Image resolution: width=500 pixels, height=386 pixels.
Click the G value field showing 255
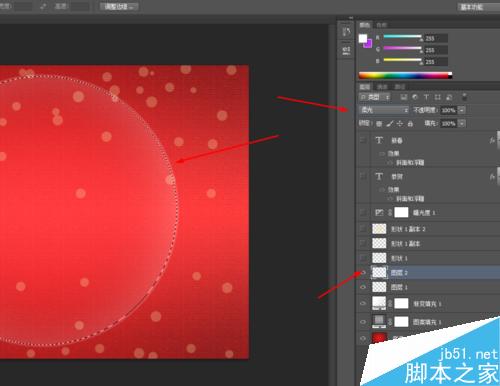pyautogui.click(x=436, y=50)
